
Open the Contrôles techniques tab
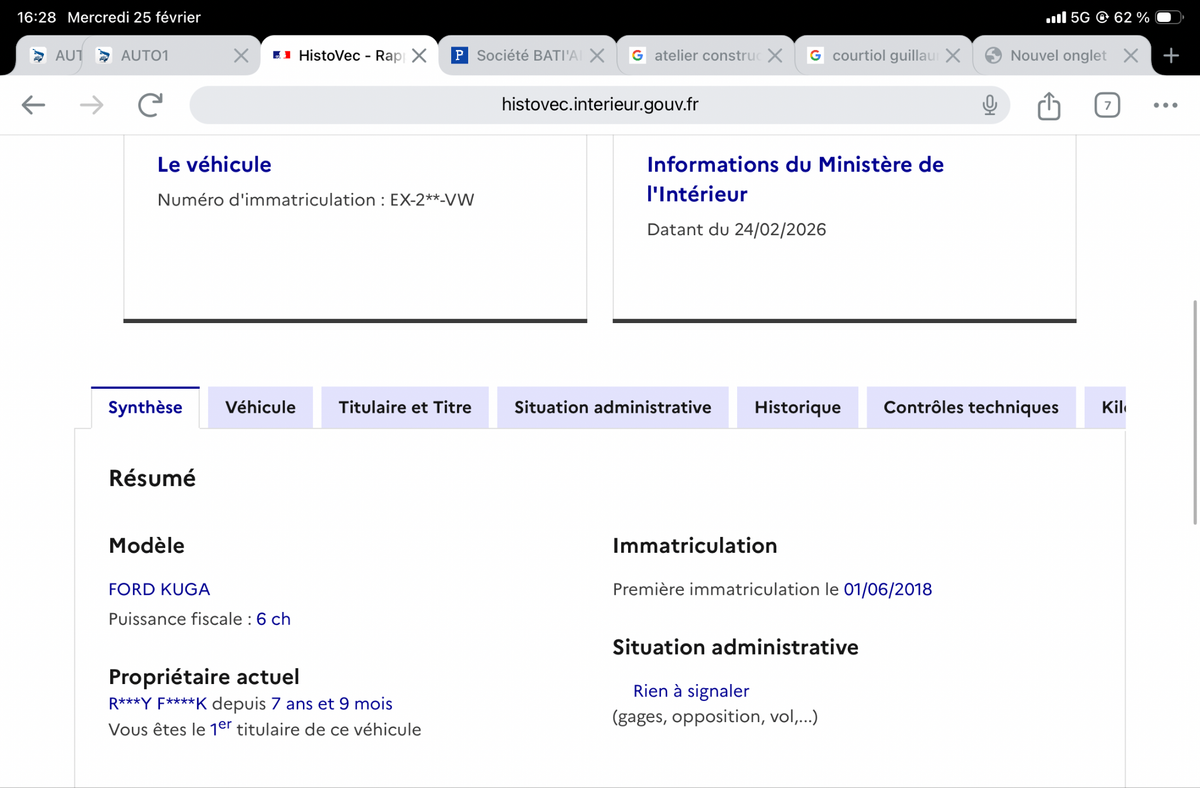pos(970,407)
